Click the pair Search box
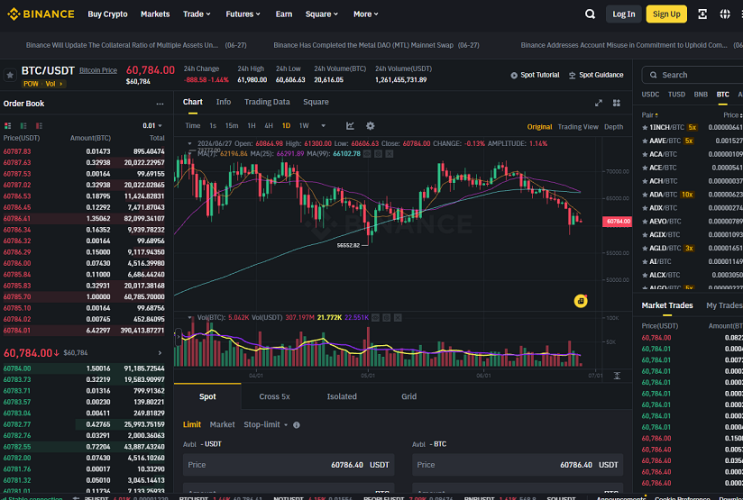This screenshot has height=500, width=743. click(x=693, y=75)
